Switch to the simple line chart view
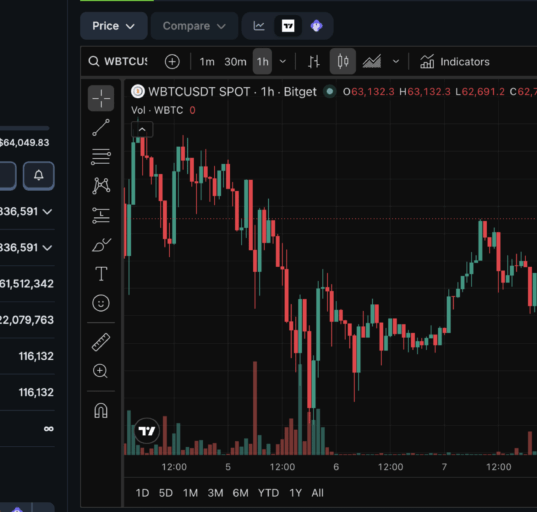This screenshot has width=537, height=512. [259, 26]
